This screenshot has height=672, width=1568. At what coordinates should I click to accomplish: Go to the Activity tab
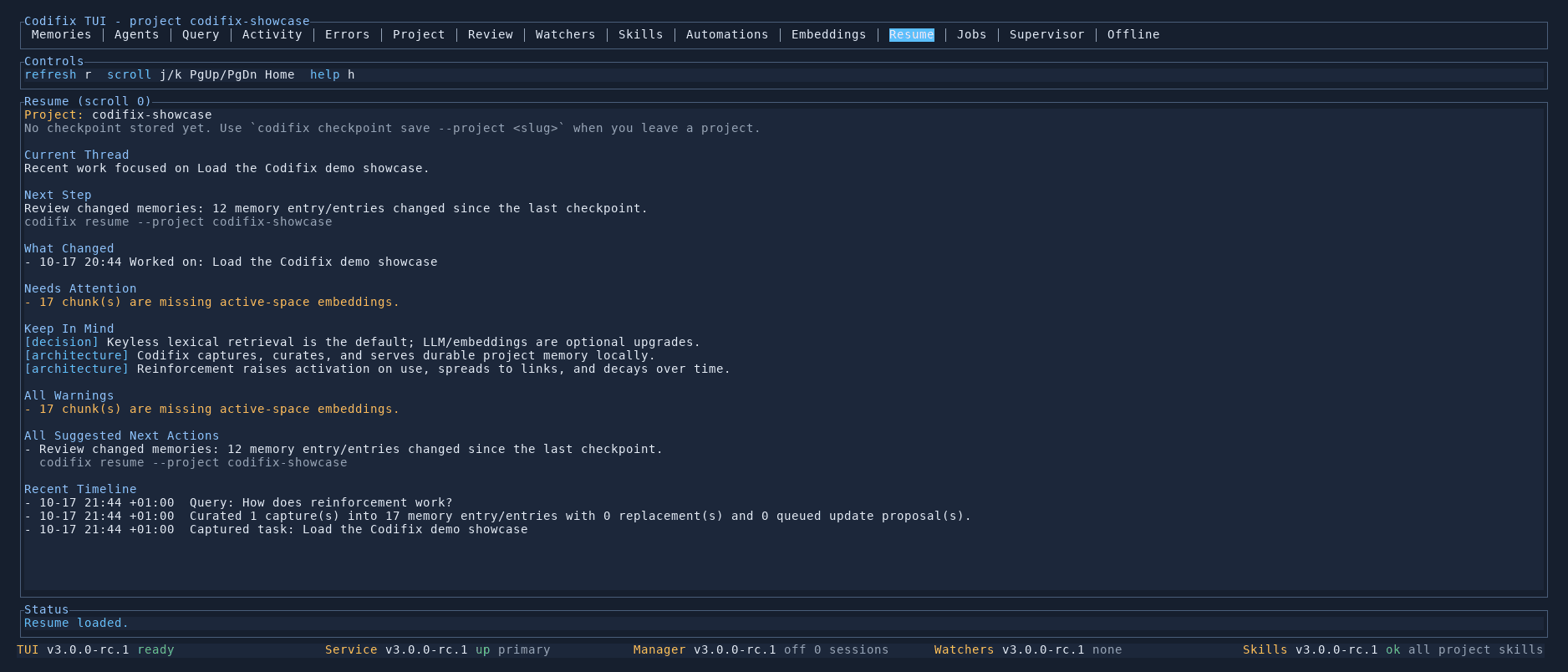pos(272,34)
